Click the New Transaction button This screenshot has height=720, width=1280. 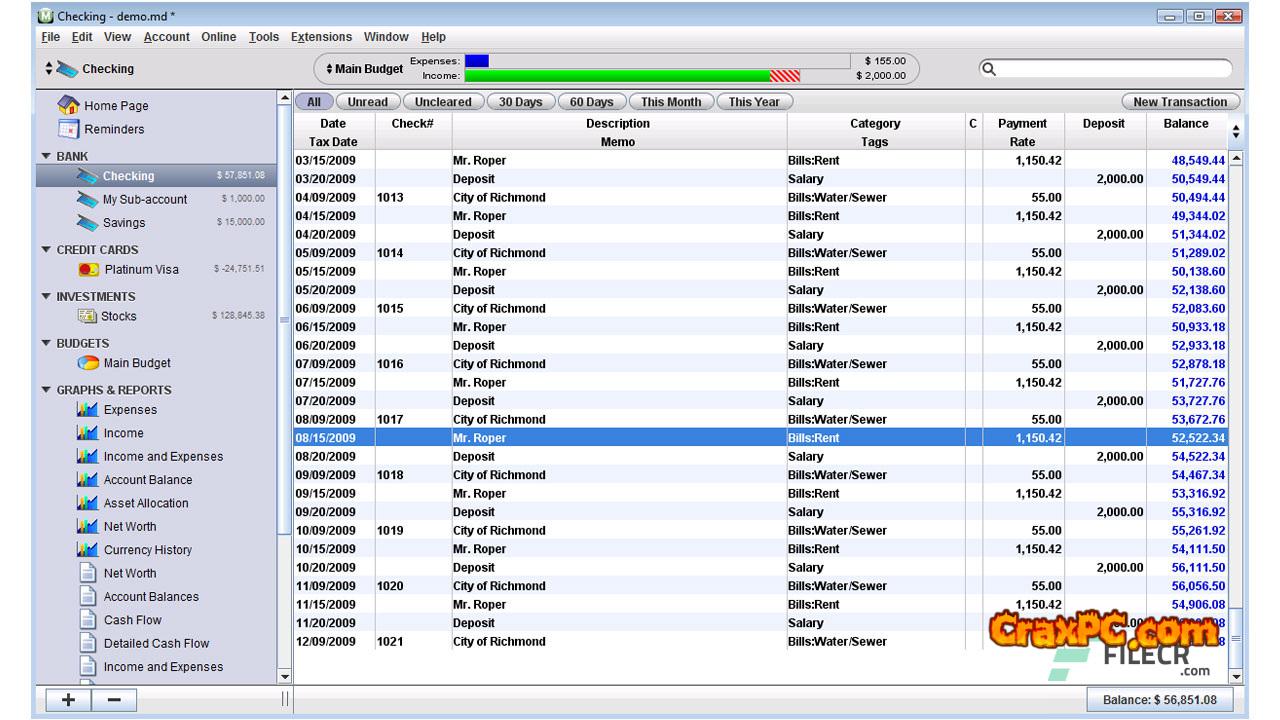click(1180, 102)
